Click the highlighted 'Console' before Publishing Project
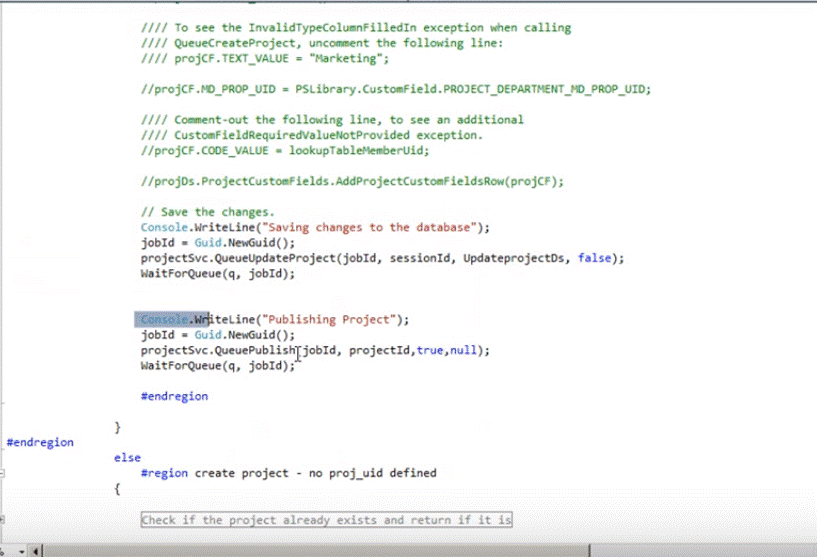The image size is (817, 557). 164,319
